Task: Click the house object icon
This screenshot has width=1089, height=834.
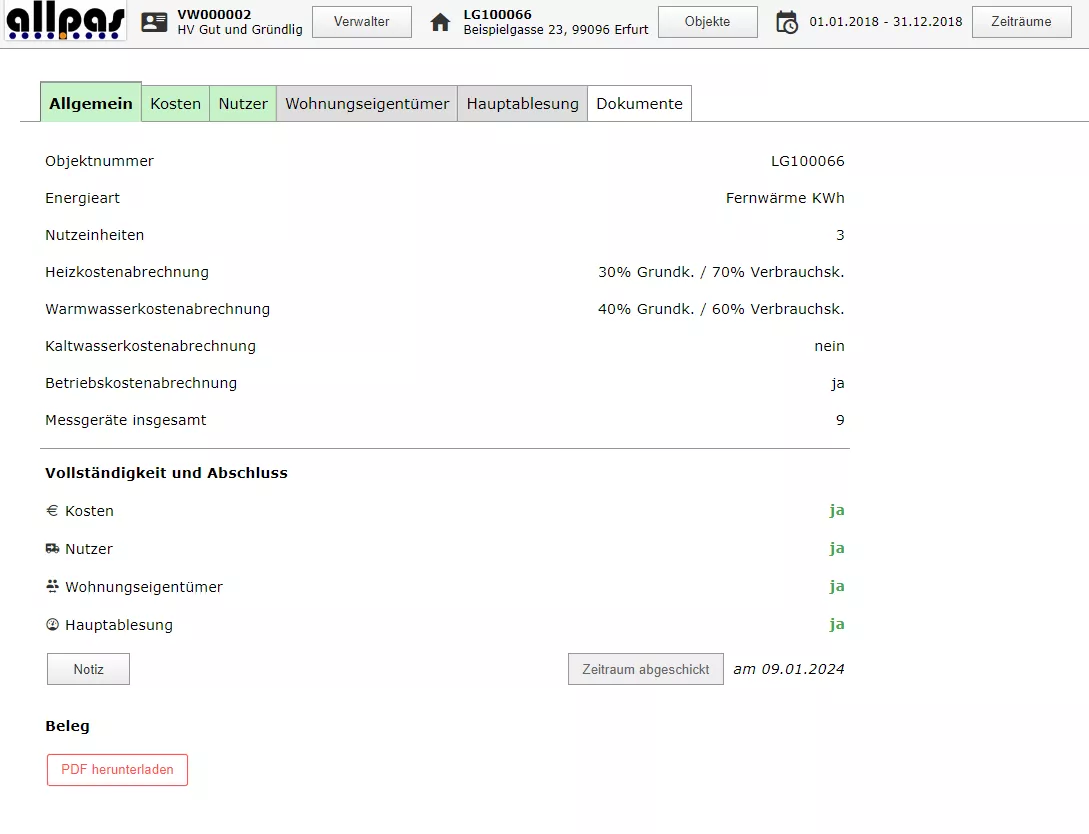Action: [x=440, y=22]
